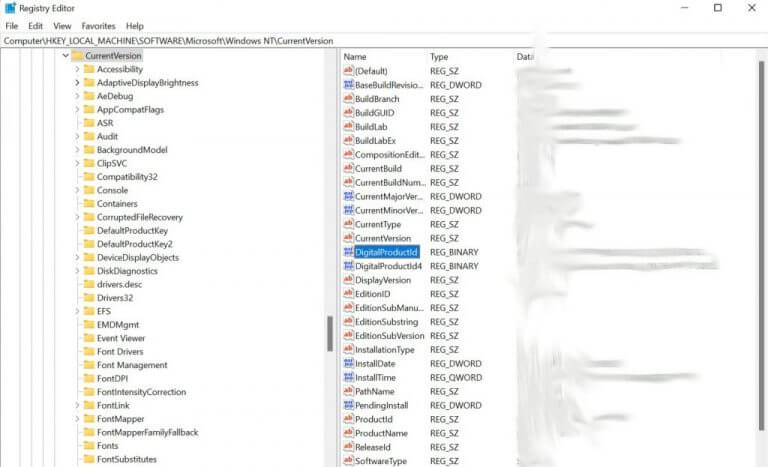768x467 pixels.
Task: Click the Registry Editor title bar icon
Action: 10,8
